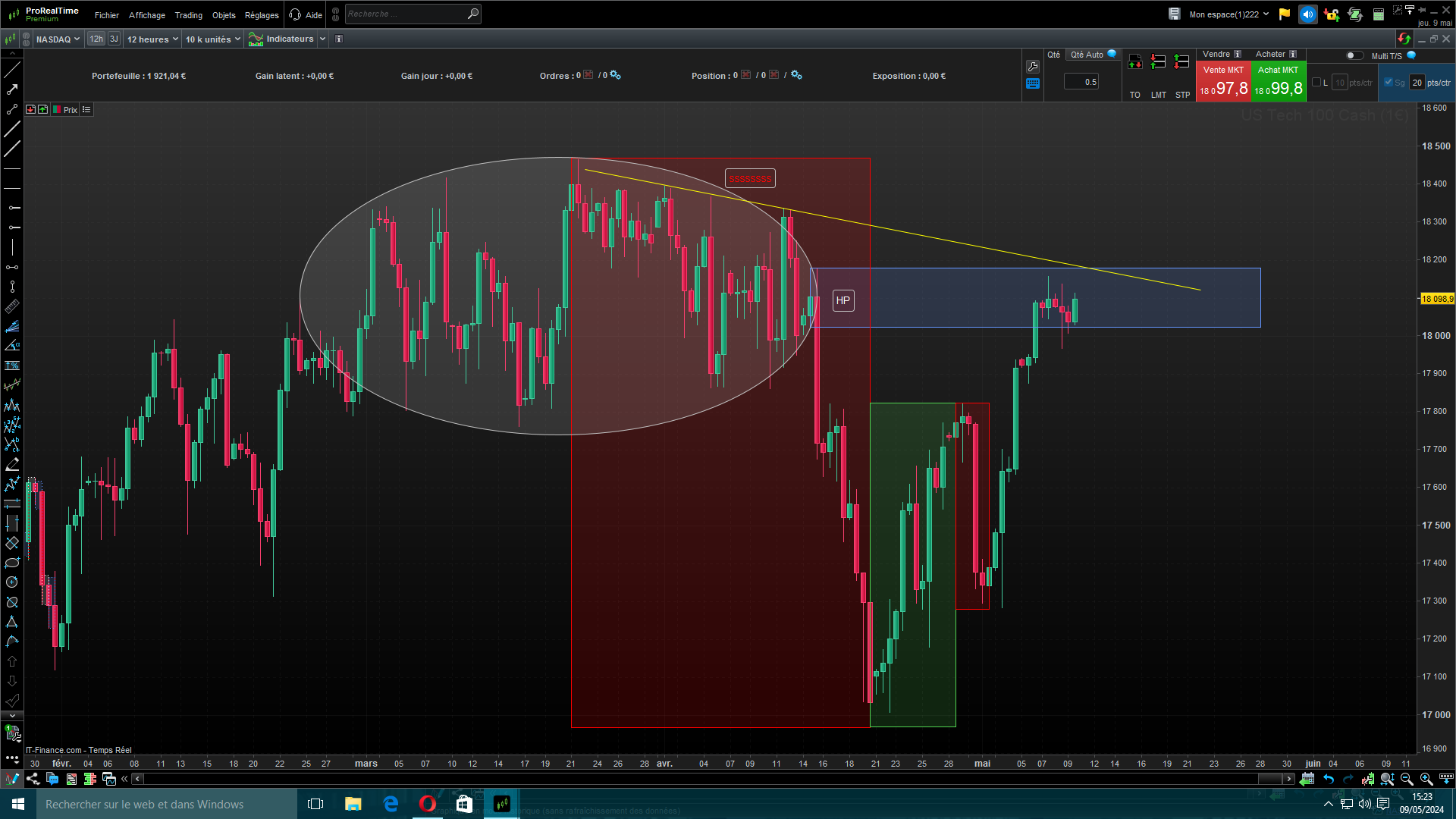Check the L pts/ctr checkbox
The image size is (1456, 819).
point(1316,83)
